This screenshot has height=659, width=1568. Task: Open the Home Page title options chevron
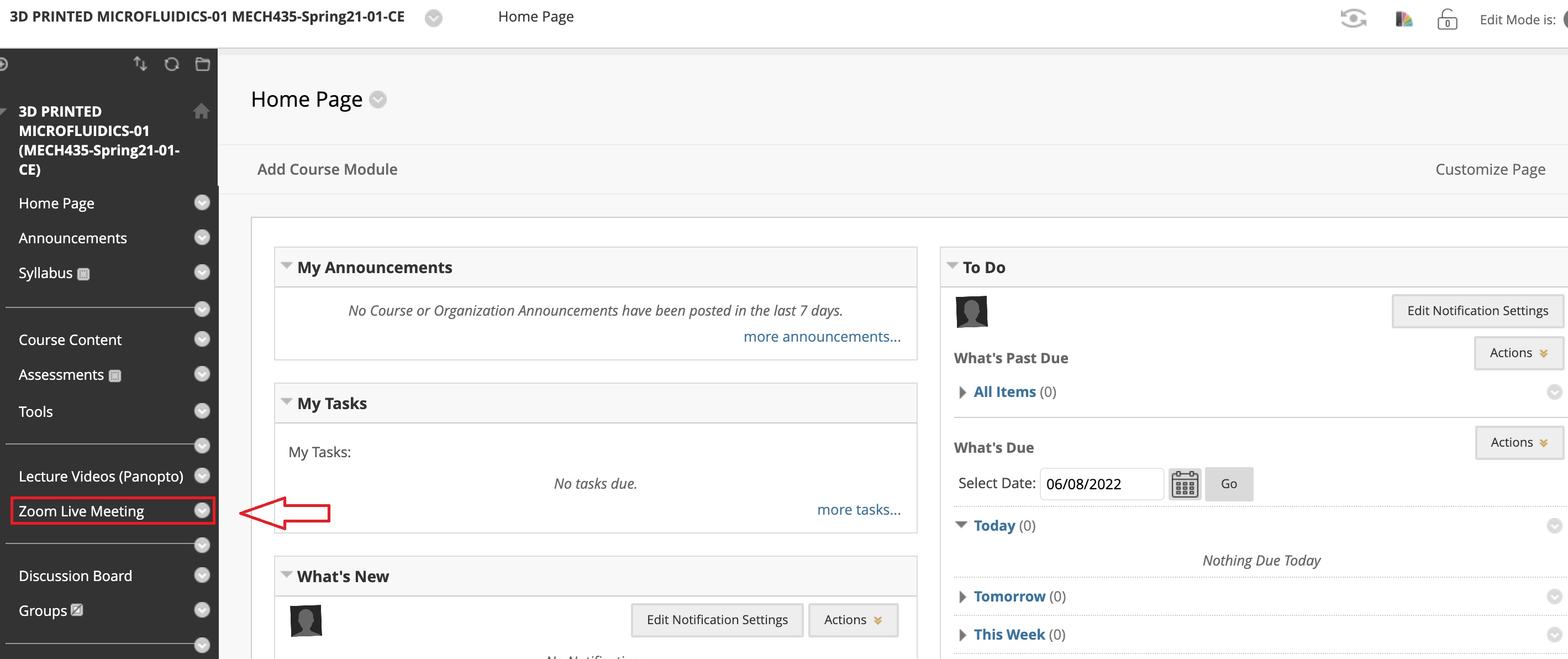coord(378,100)
